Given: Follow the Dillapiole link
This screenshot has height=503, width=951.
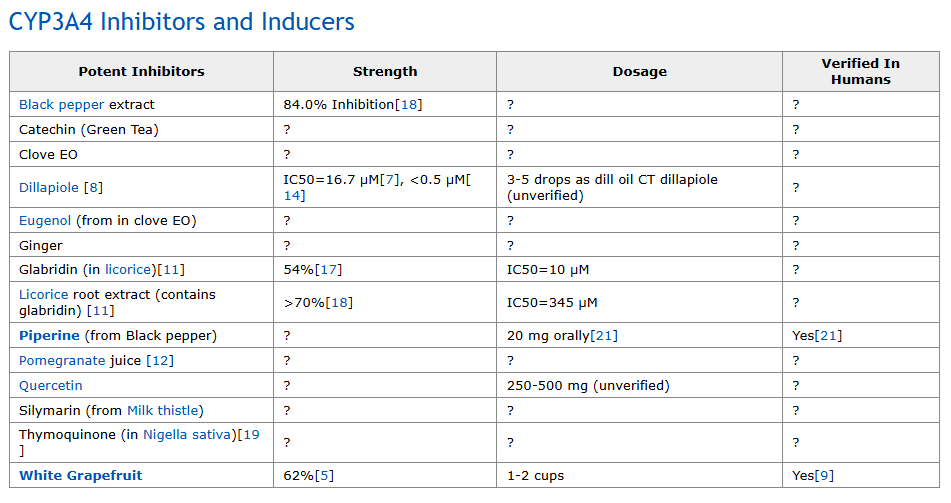Looking at the screenshot, I should tap(49, 187).
